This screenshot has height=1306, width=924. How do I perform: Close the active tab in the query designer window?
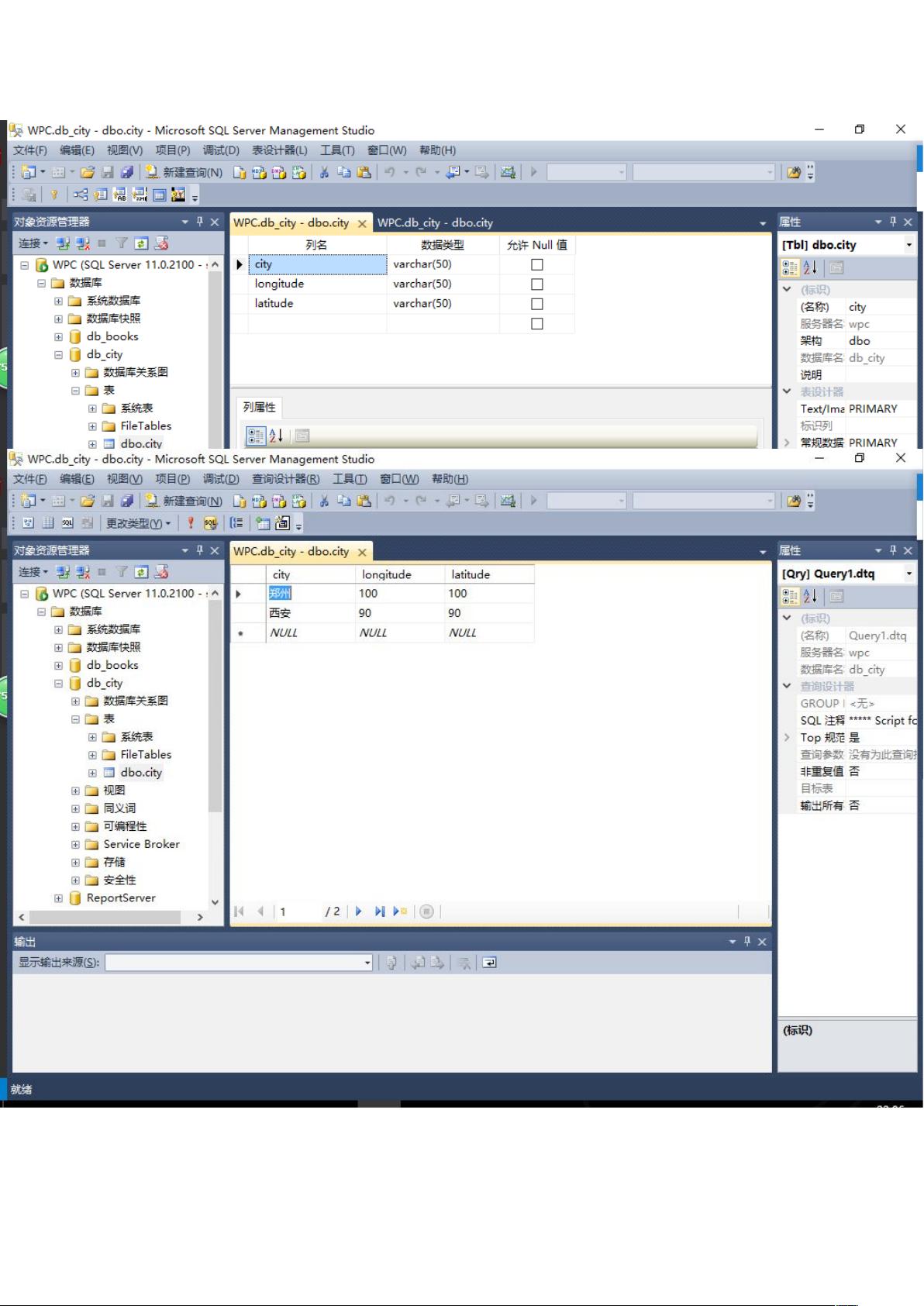[x=362, y=552]
